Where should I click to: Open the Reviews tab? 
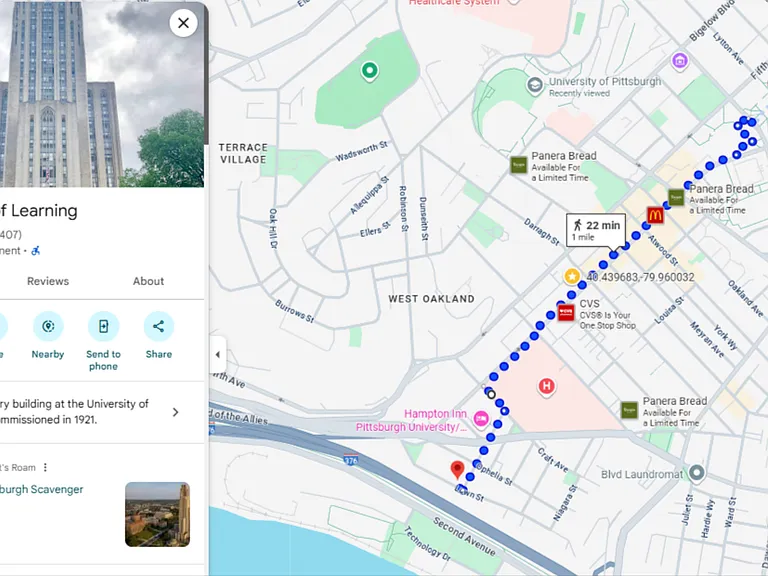[48, 281]
